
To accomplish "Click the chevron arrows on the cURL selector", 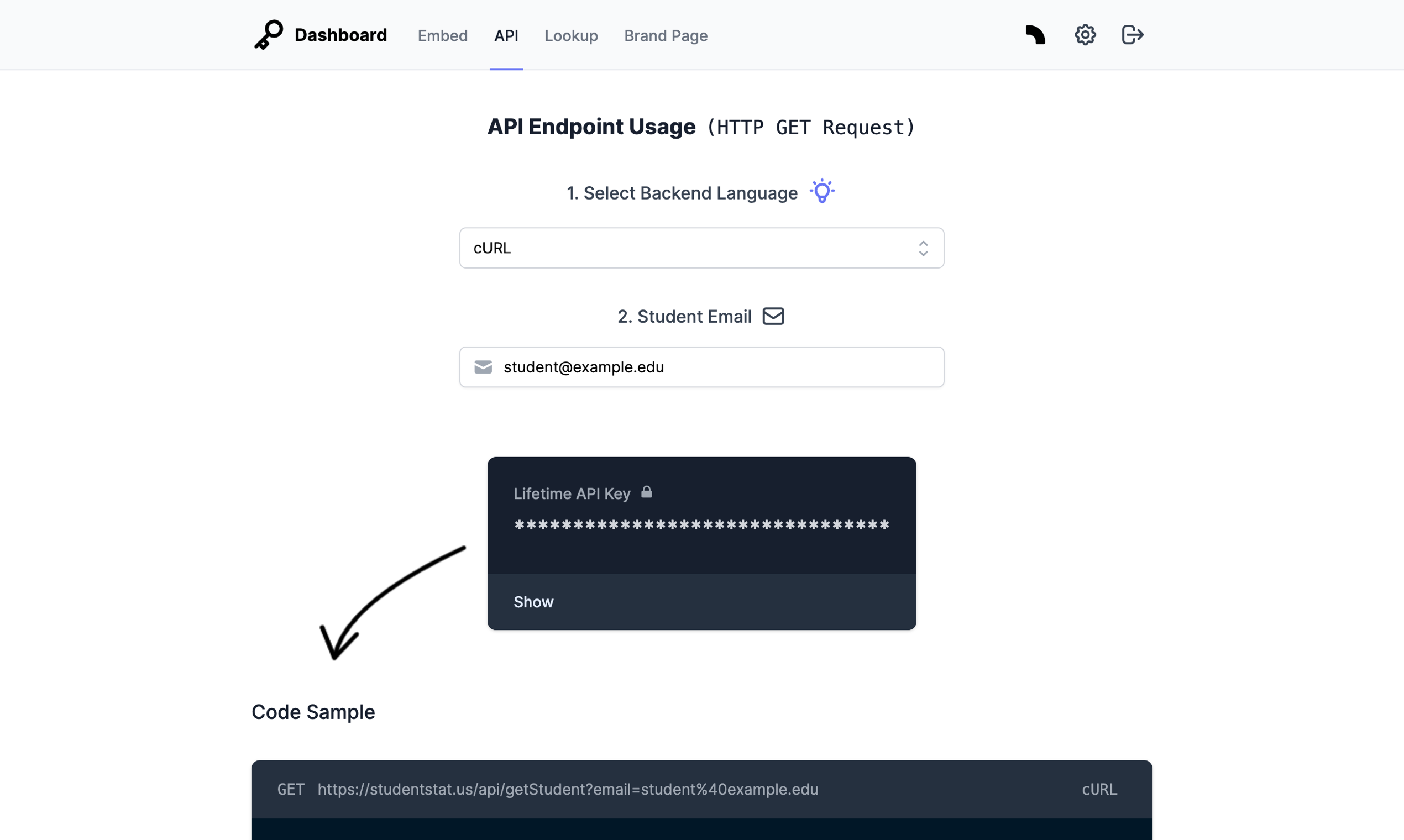I will coord(923,248).
